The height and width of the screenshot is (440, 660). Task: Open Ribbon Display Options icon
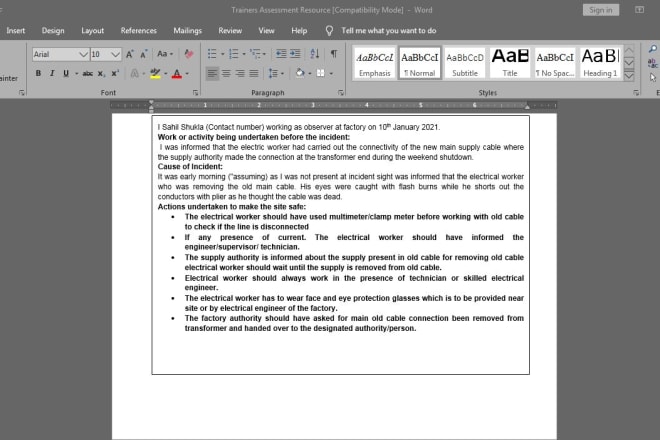pos(639,10)
